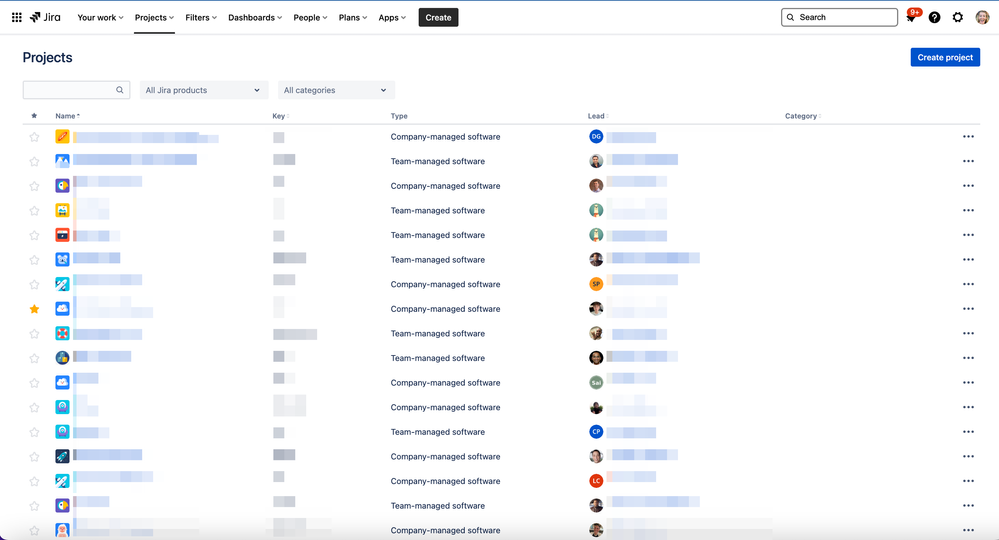Sort projects by the Name column
Screen dimensions: 999x540
[68, 116]
